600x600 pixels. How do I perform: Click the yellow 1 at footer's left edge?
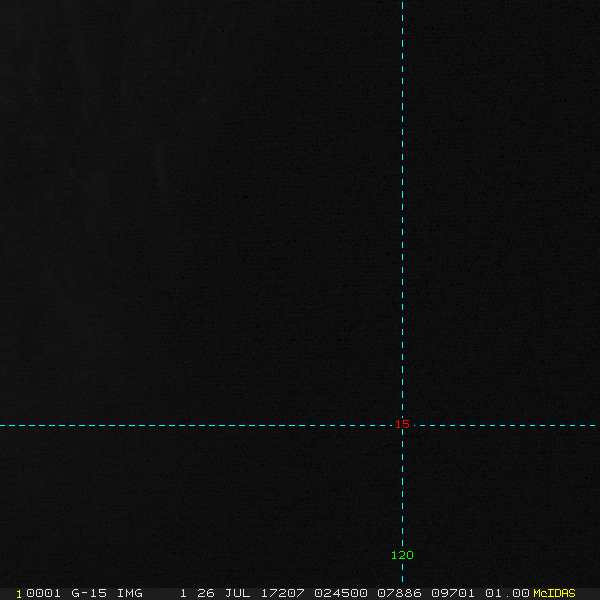click(19, 593)
